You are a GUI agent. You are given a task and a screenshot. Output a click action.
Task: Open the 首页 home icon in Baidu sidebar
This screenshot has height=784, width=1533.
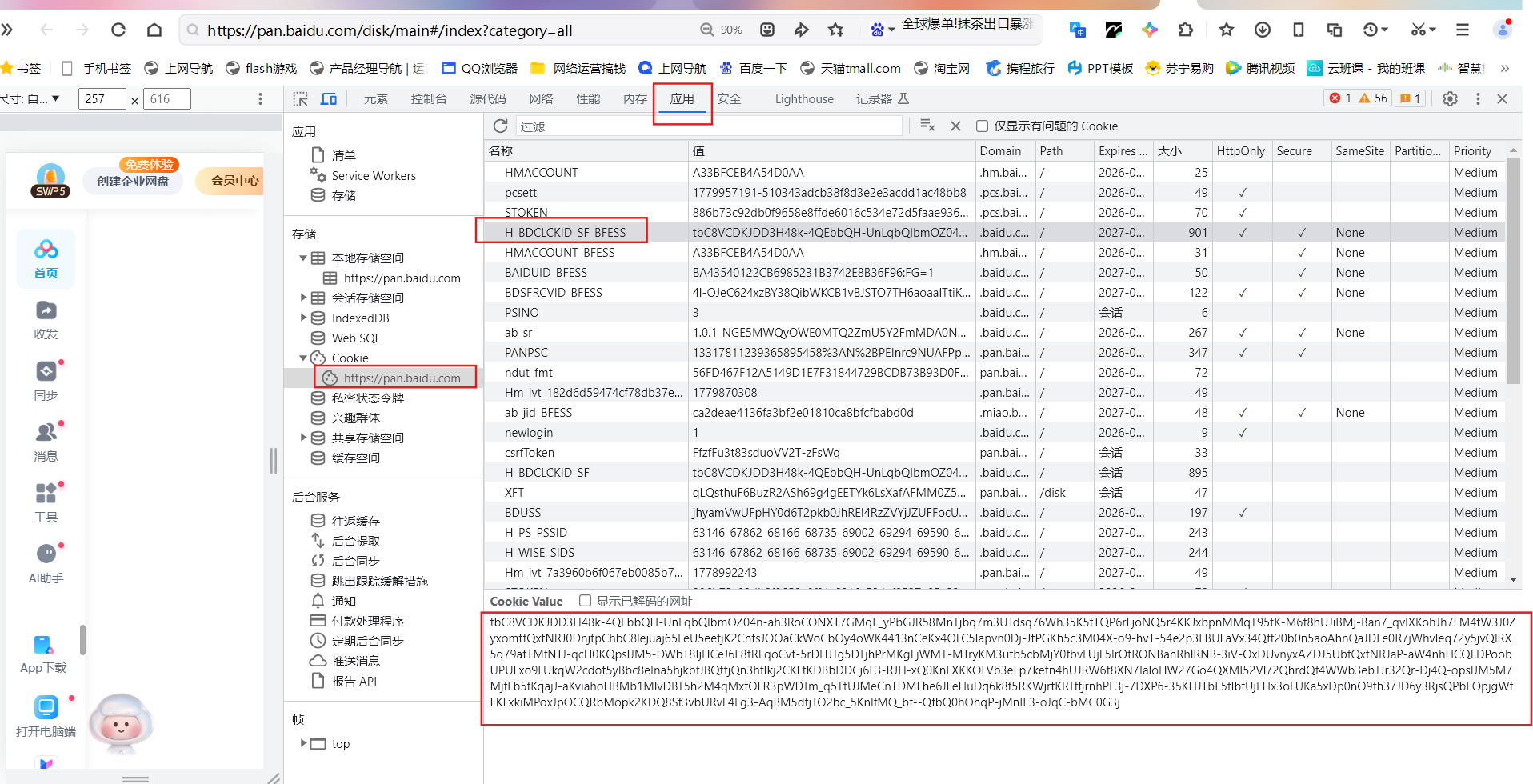pos(46,258)
